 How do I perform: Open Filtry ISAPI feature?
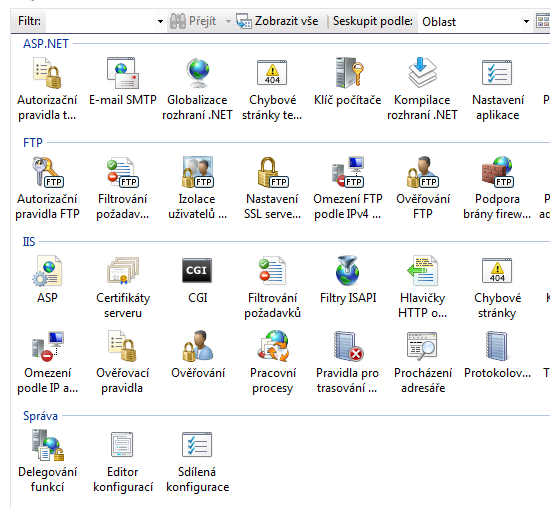pyautogui.click(x=347, y=280)
